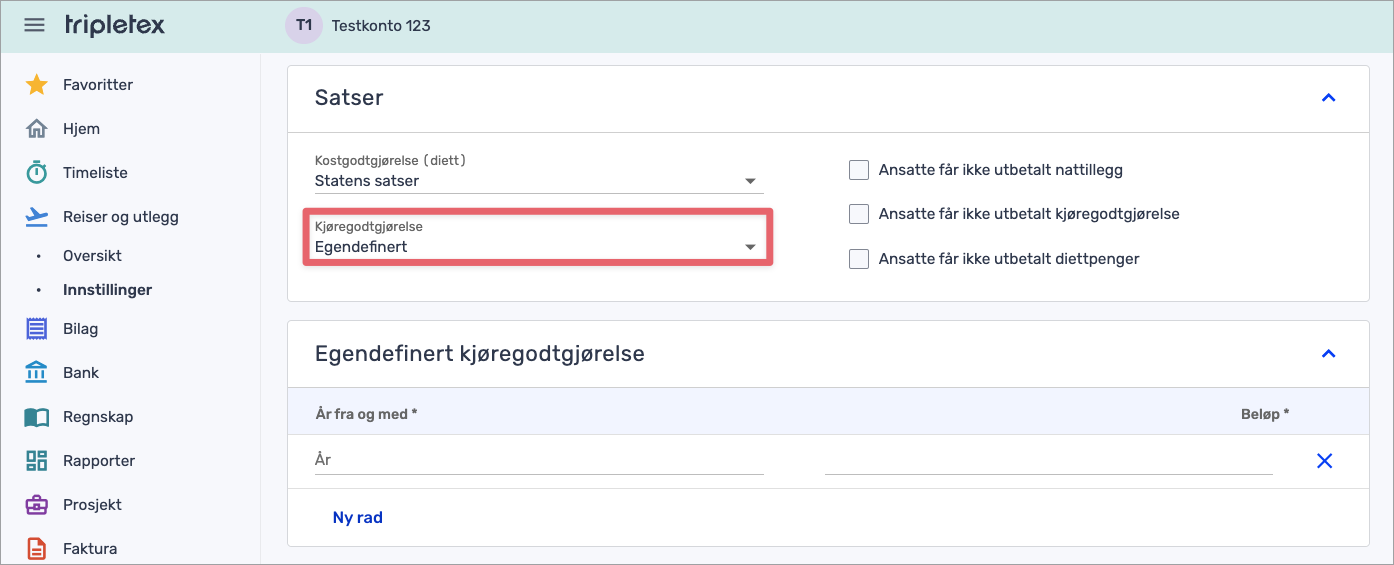Select Innstillinger in the sidebar
Image resolution: width=1394 pixels, height=565 pixels.
tap(107, 290)
